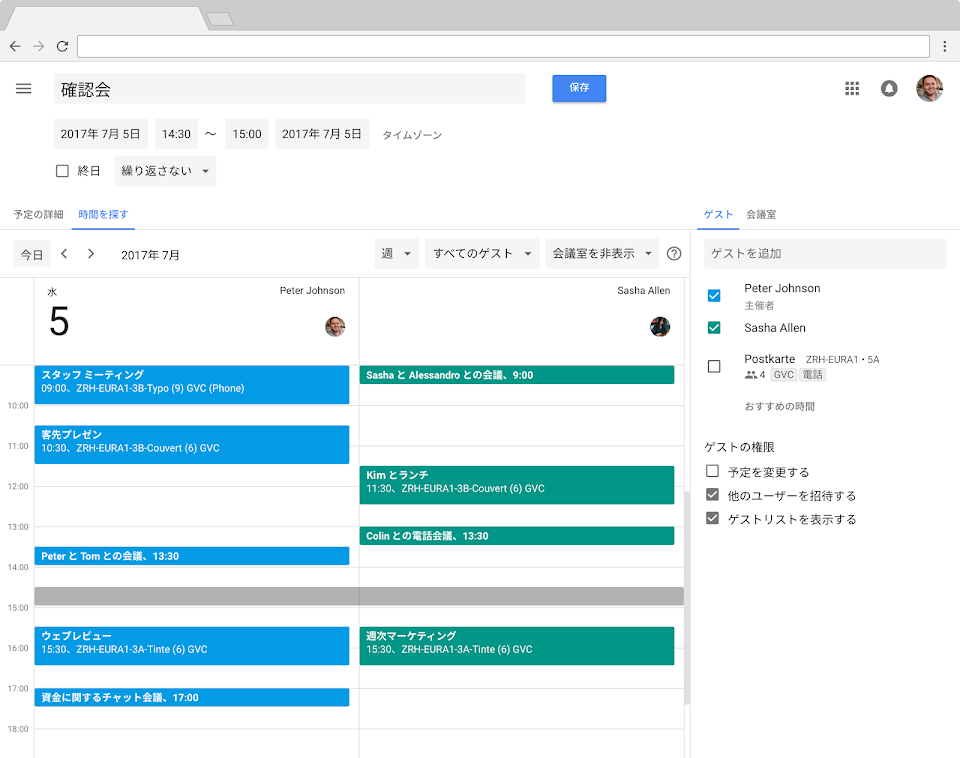The height and width of the screenshot is (758, 960).
Task: Click the browser forward arrow
Action: (x=39, y=46)
